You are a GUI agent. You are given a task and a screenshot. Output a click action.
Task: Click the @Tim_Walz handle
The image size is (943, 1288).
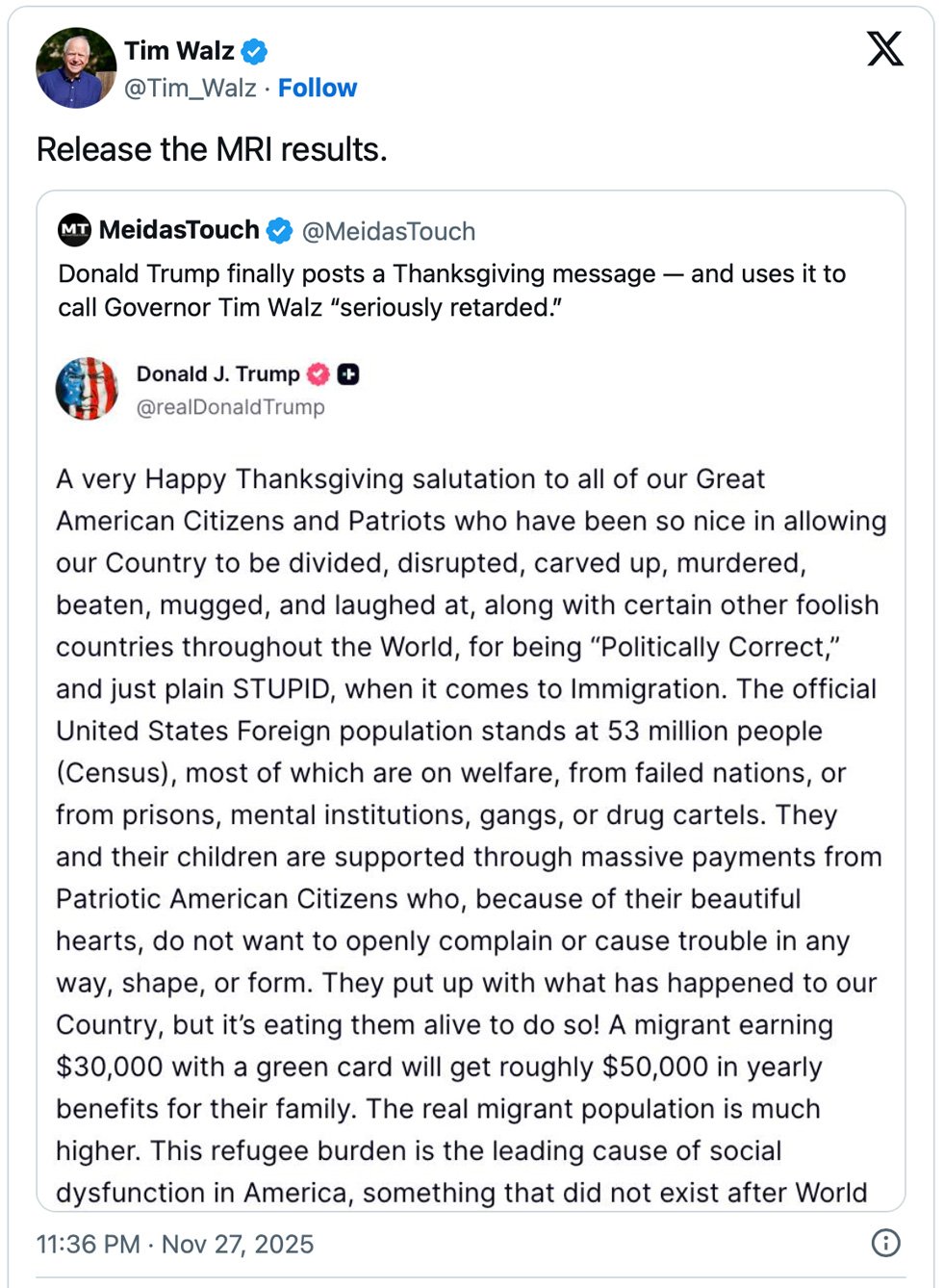coord(191,89)
